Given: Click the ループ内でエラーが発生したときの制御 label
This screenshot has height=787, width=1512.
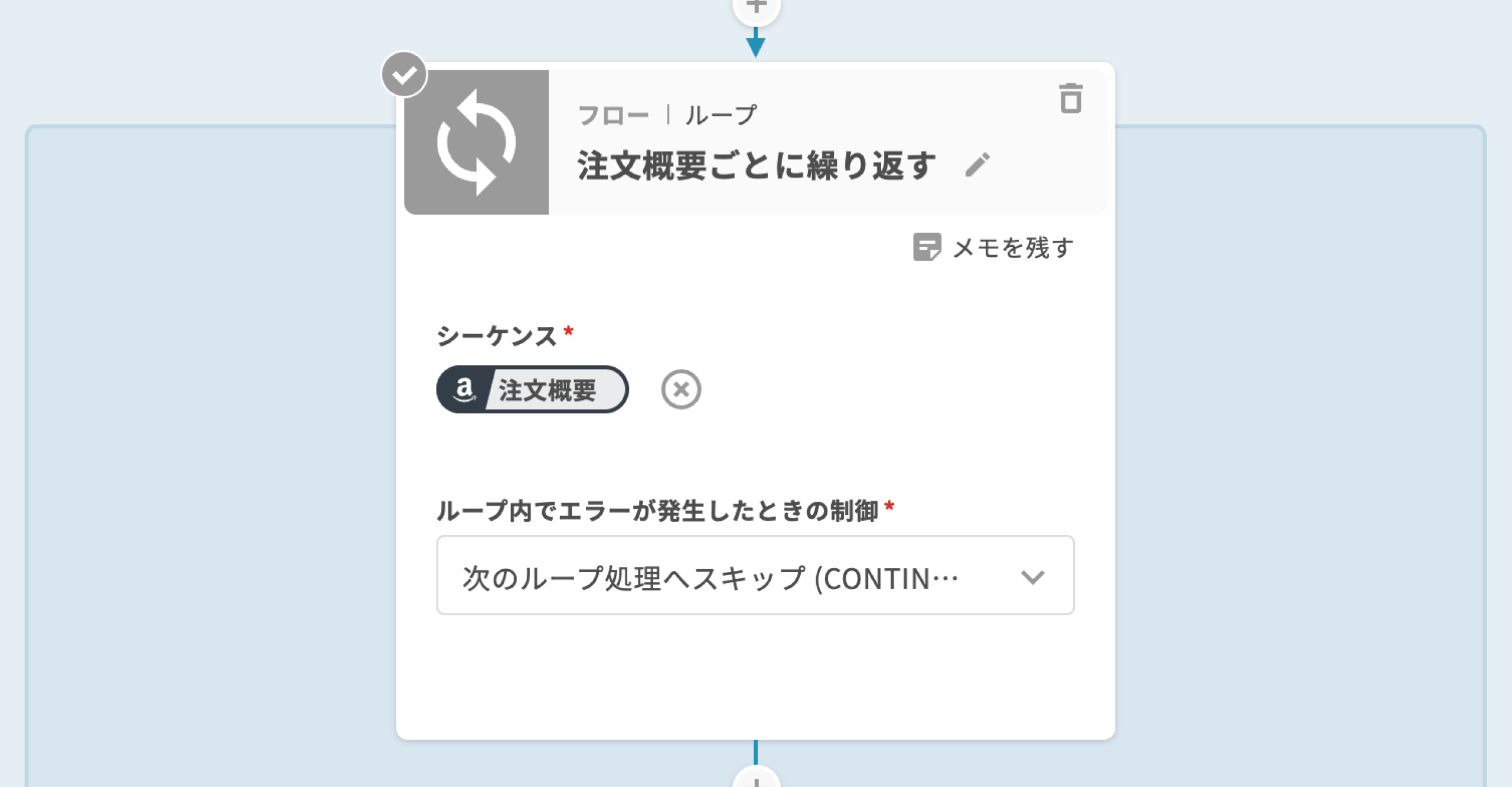Looking at the screenshot, I should [x=657, y=511].
